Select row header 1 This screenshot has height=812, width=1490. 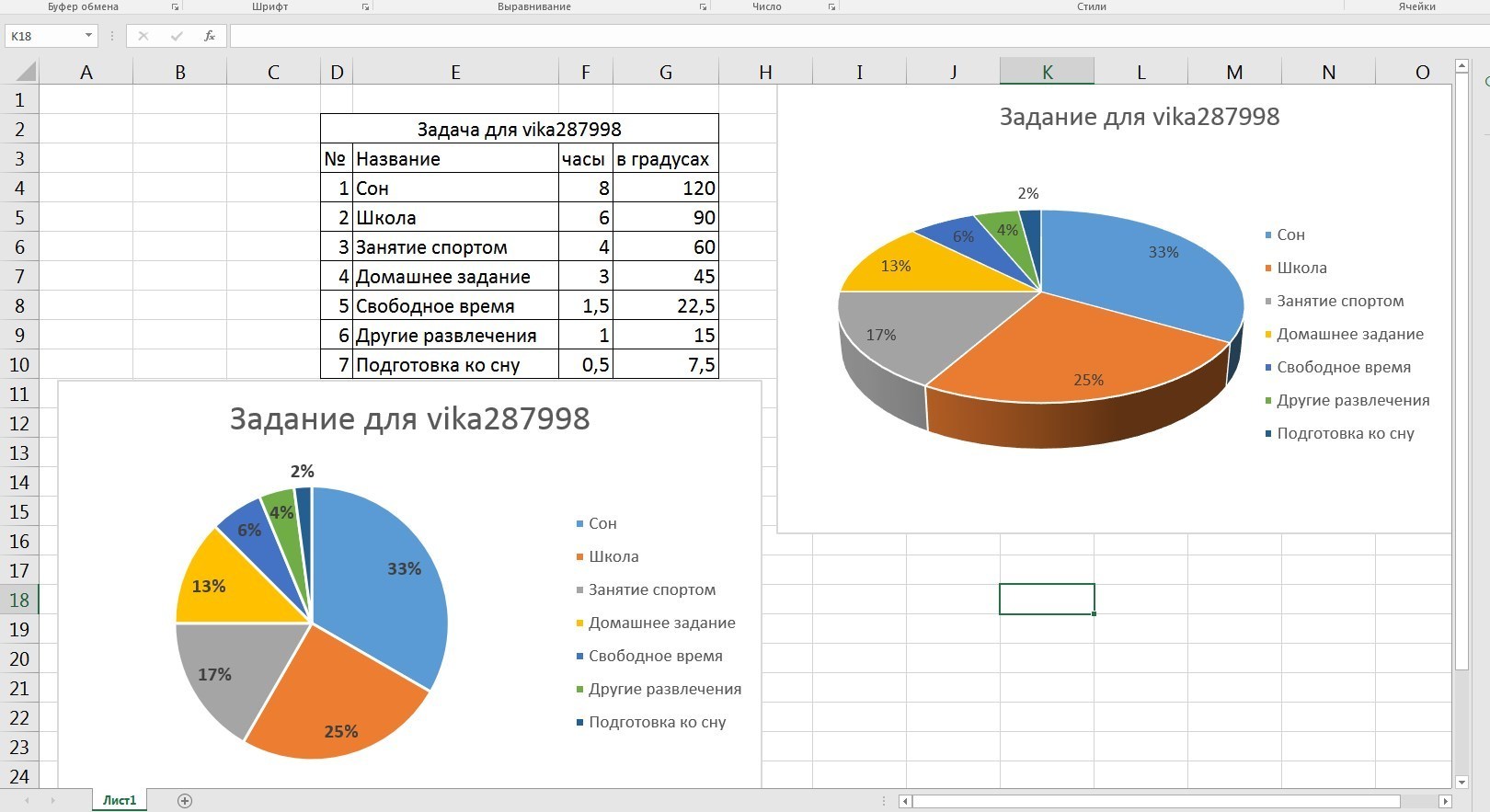19,99
